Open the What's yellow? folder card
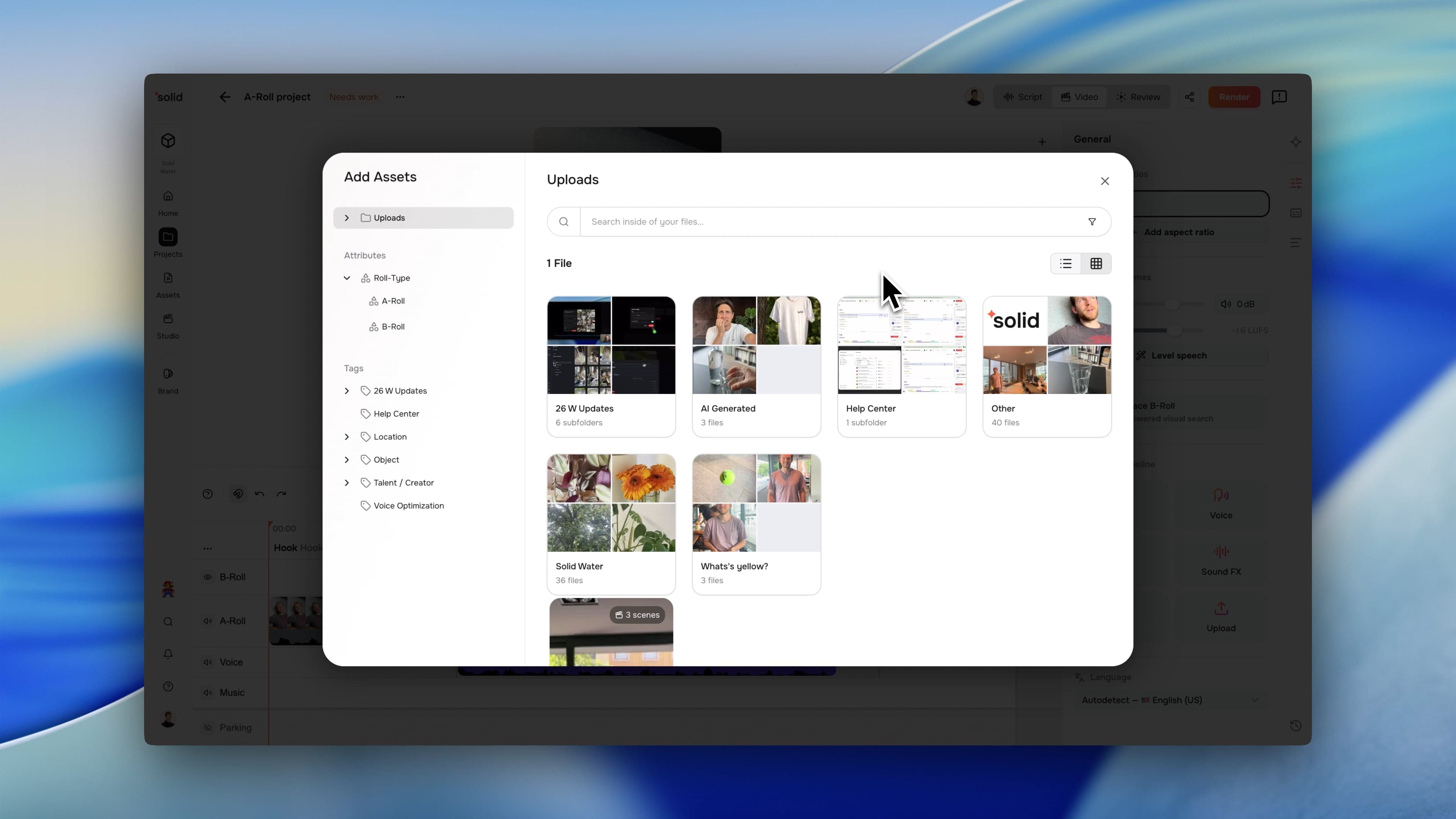 tap(756, 524)
